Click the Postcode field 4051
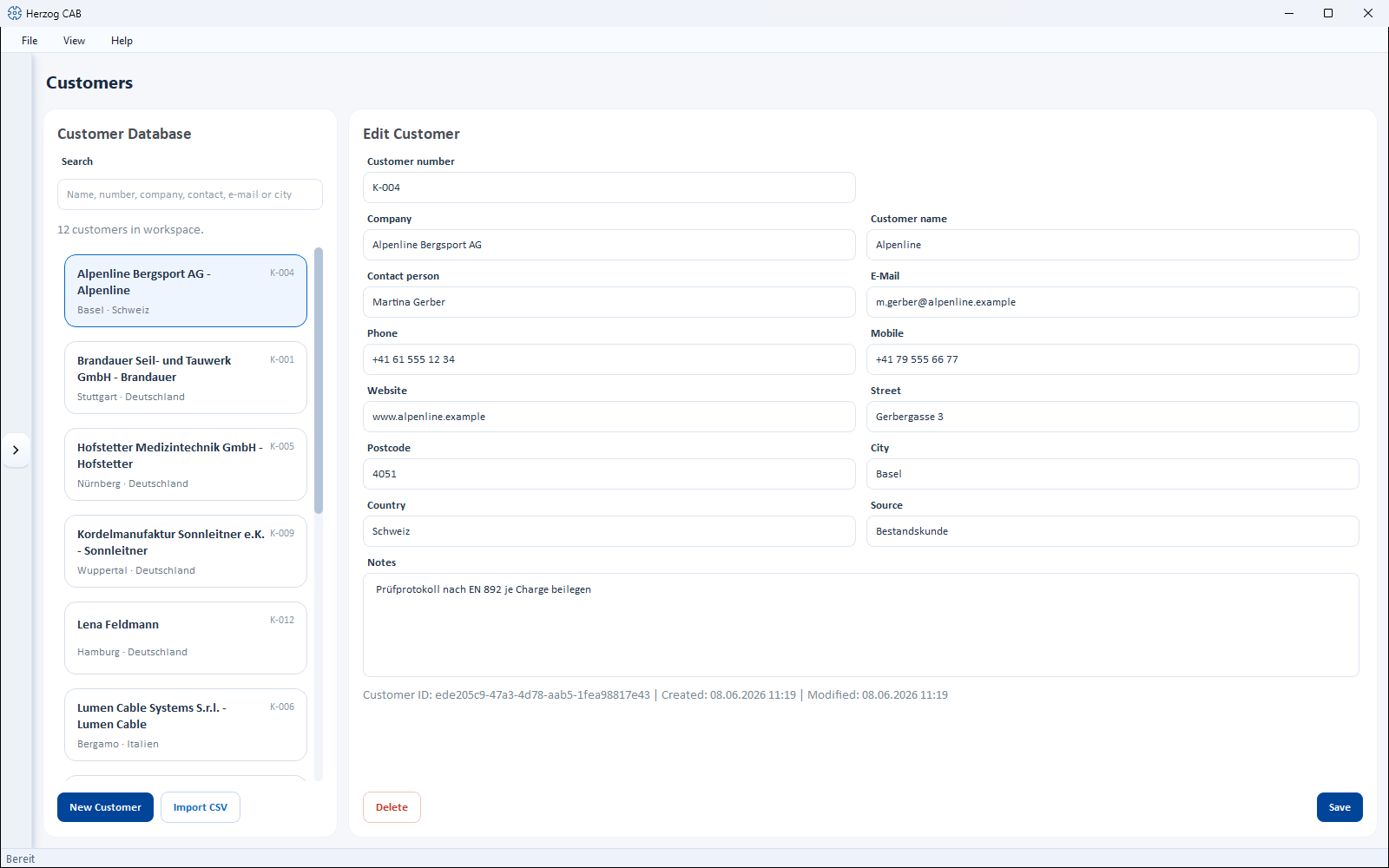This screenshot has width=1389, height=868. pyautogui.click(x=609, y=474)
